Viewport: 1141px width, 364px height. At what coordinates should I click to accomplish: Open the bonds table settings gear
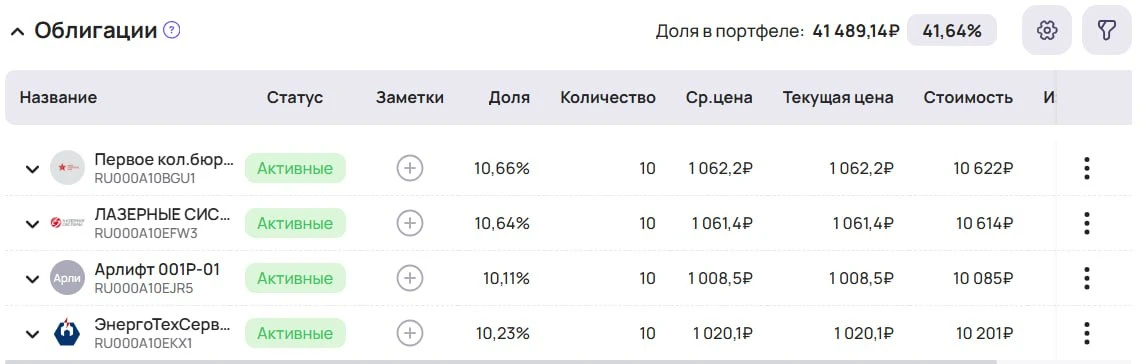click(1046, 31)
